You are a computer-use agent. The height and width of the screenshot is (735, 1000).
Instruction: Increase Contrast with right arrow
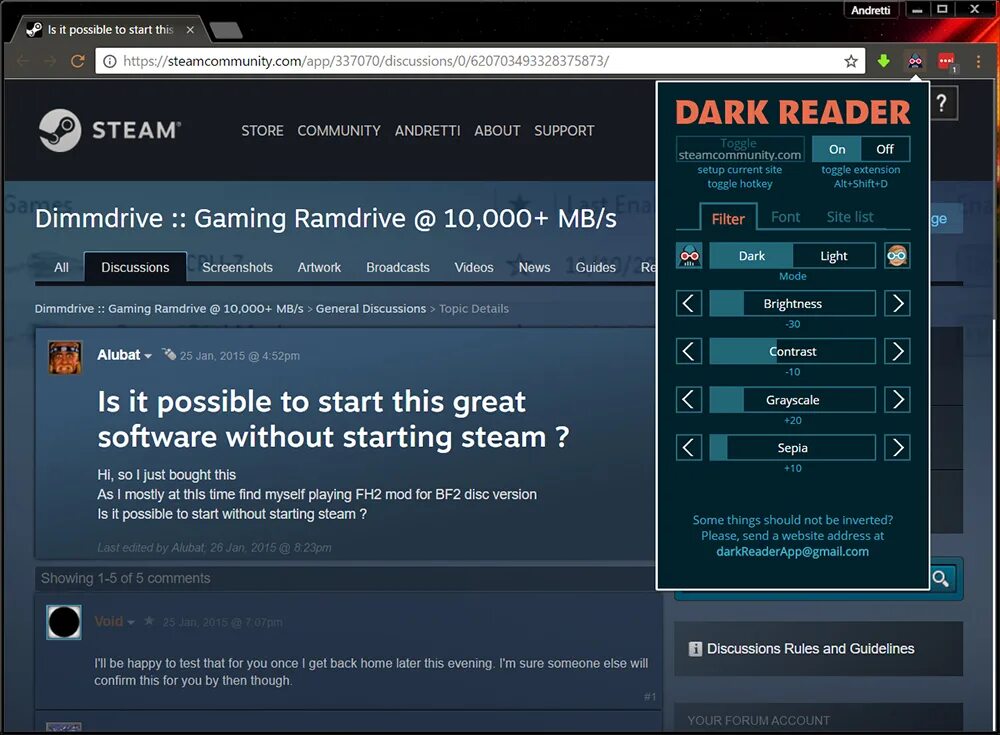coord(897,352)
